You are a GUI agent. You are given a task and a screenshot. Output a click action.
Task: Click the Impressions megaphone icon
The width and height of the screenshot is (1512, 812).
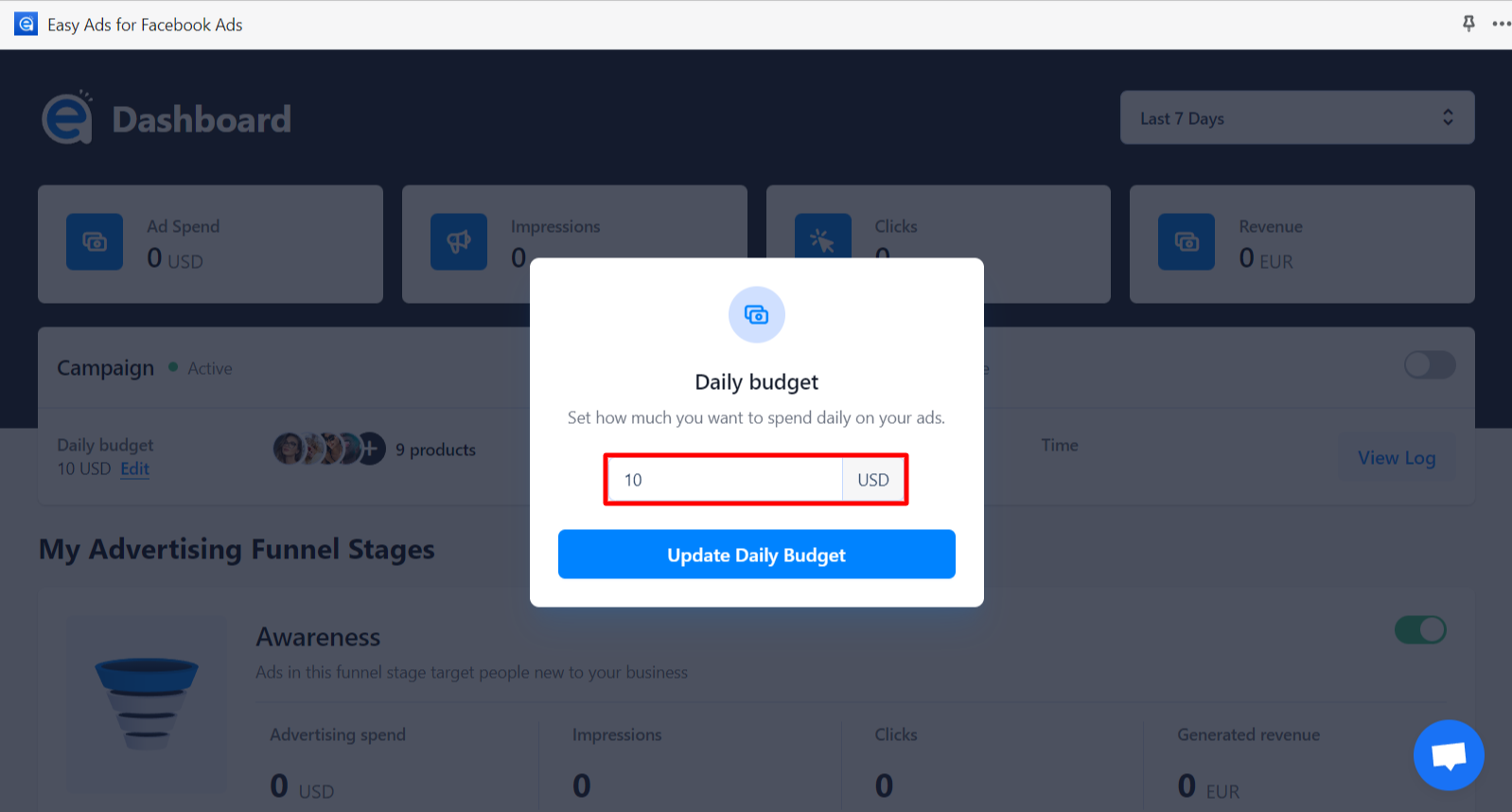[x=459, y=242]
